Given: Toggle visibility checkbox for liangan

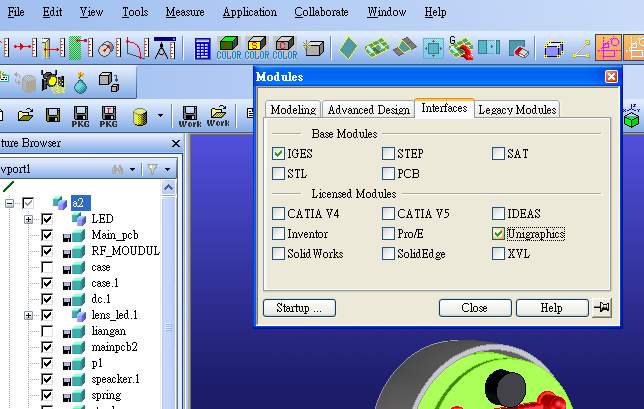Looking at the screenshot, I should tap(47, 331).
